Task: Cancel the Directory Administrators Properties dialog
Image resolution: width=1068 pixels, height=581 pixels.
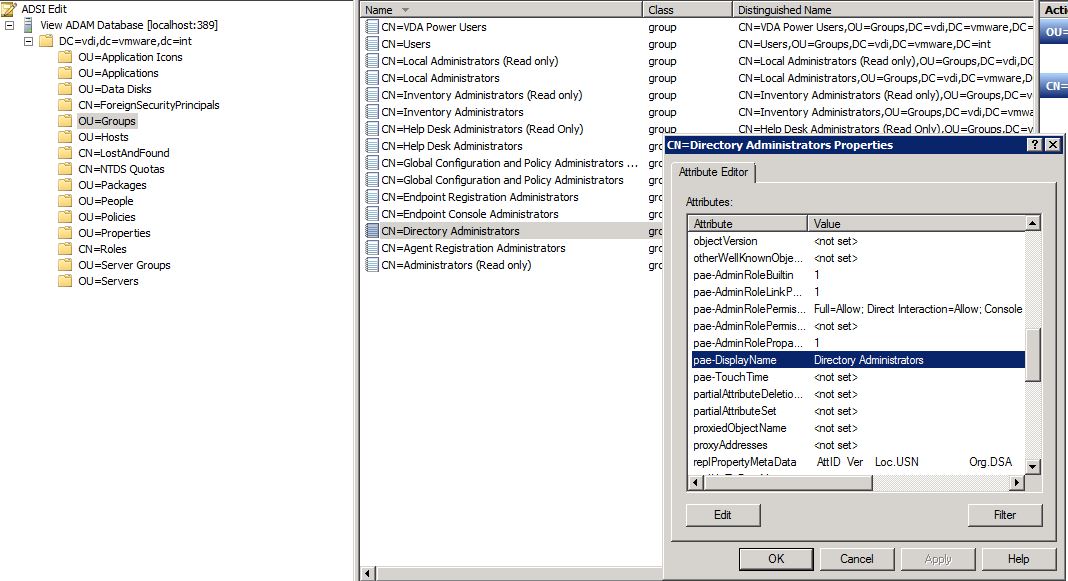Action: click(x=857, y=558)
